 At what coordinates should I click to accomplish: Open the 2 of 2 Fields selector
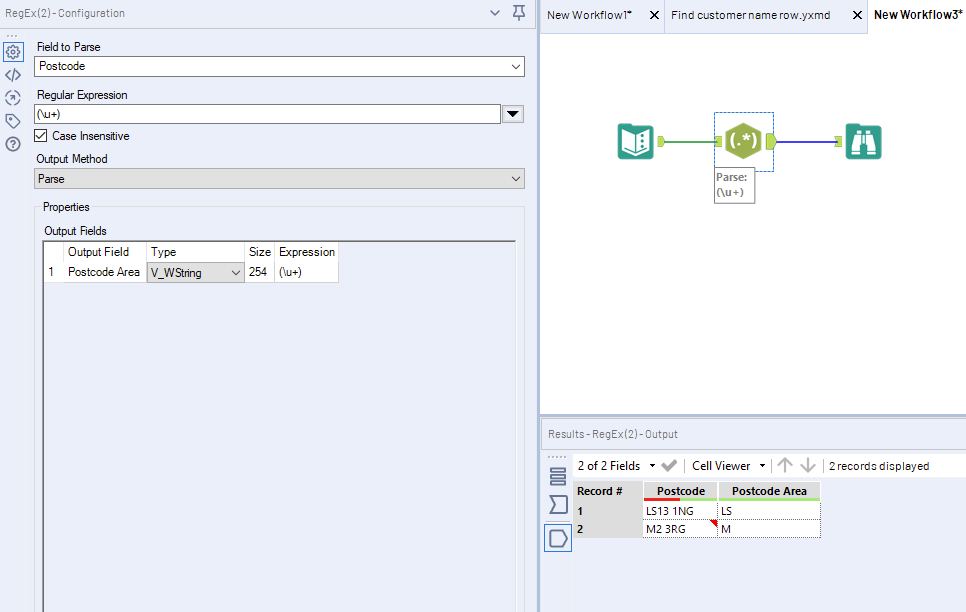(x=616, y=466)
